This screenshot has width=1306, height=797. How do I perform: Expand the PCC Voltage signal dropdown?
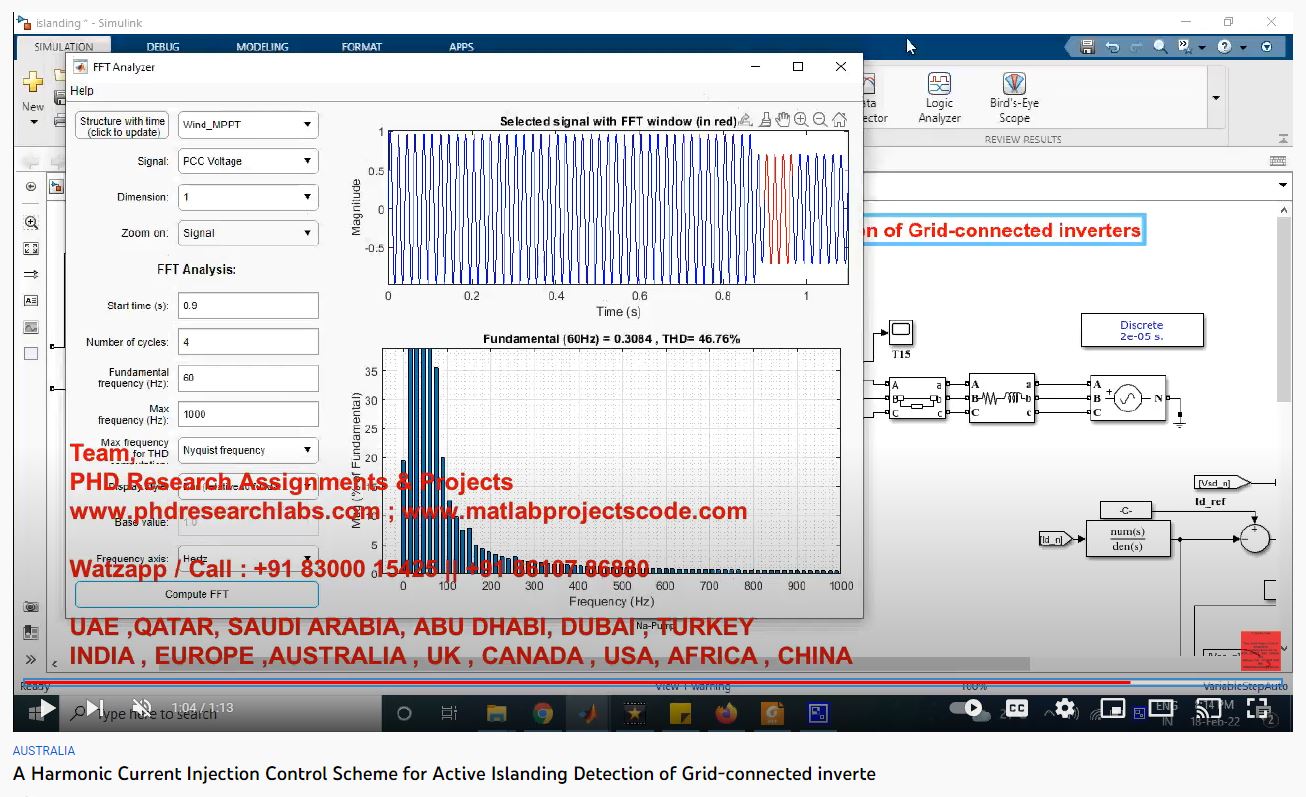pyautogui.click(x=248, y=161)
